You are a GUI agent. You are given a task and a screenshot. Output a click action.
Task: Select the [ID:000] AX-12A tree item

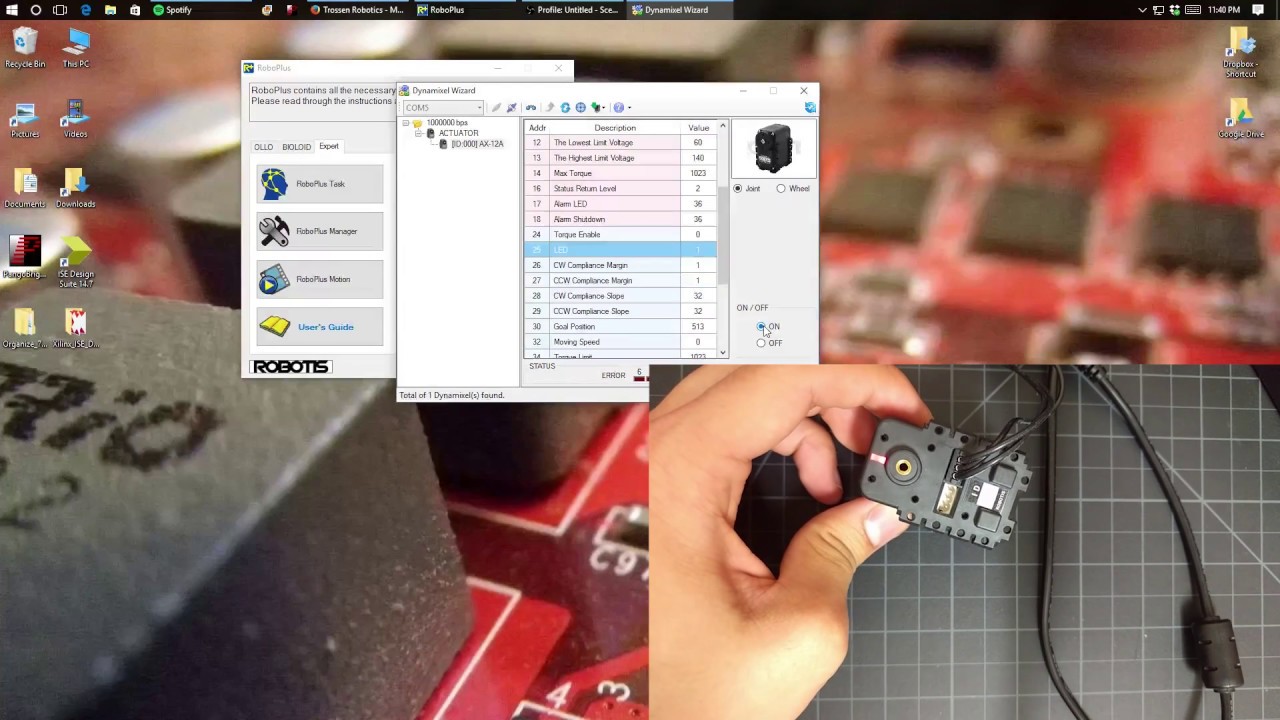click(477, 144)
